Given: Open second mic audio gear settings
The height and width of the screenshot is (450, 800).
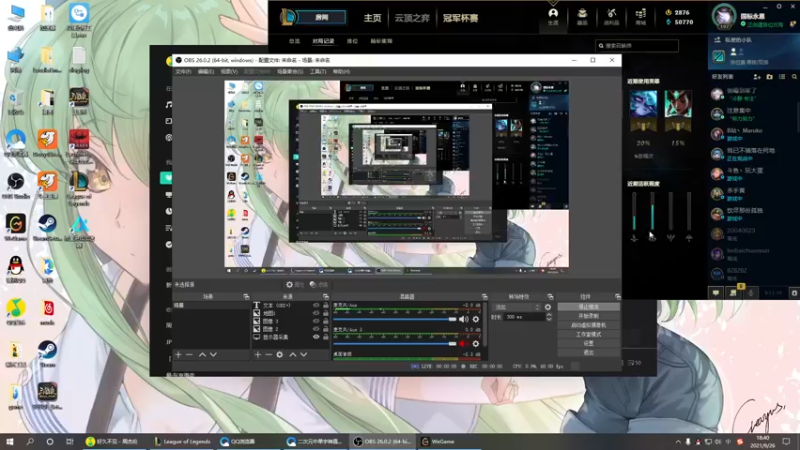Looking at the screenshot, I should pos(476,344).
